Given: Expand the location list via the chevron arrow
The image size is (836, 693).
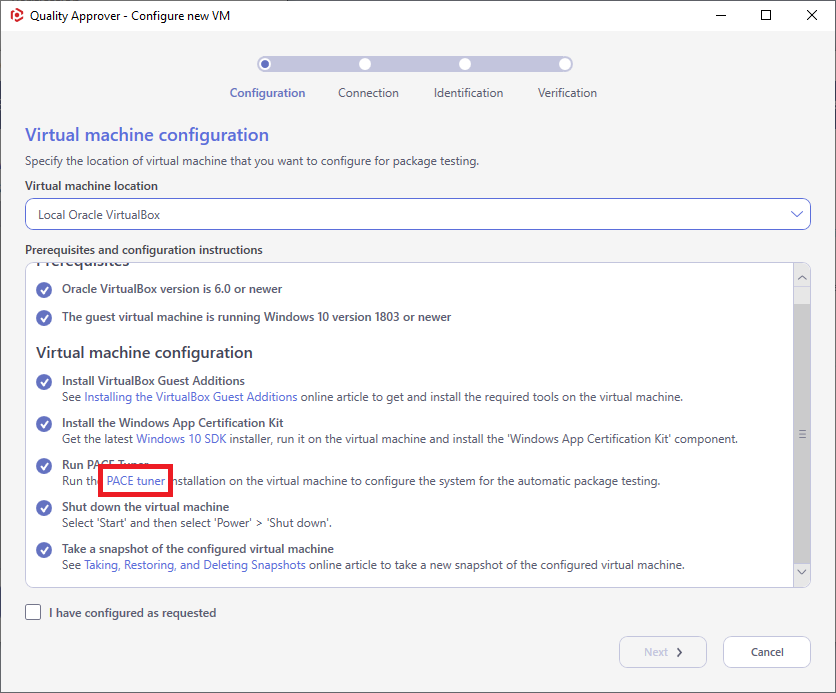Looking at the screenshot, I should click(797, 214).
